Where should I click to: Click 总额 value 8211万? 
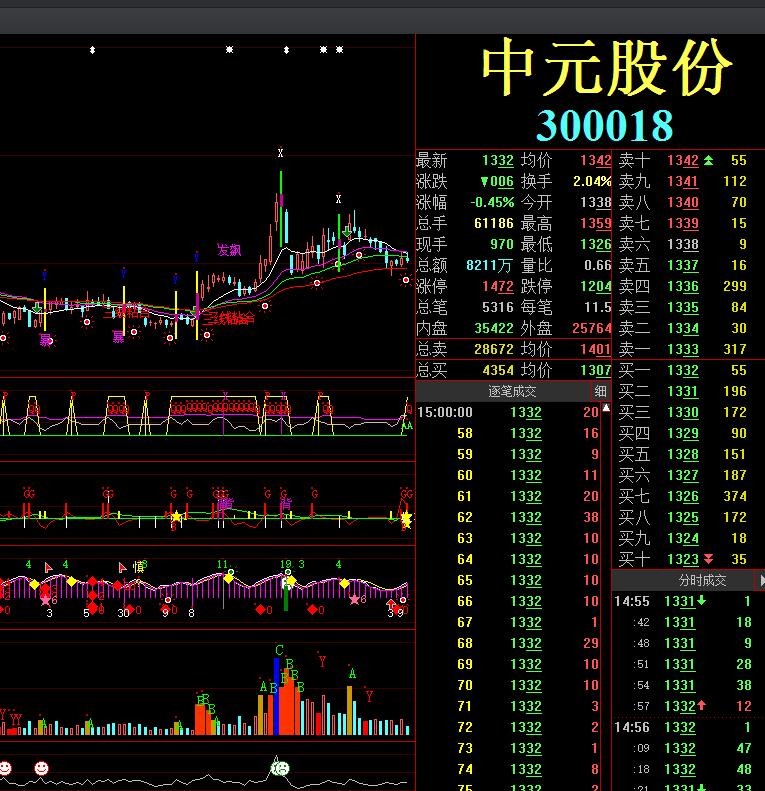click(488, 265)
